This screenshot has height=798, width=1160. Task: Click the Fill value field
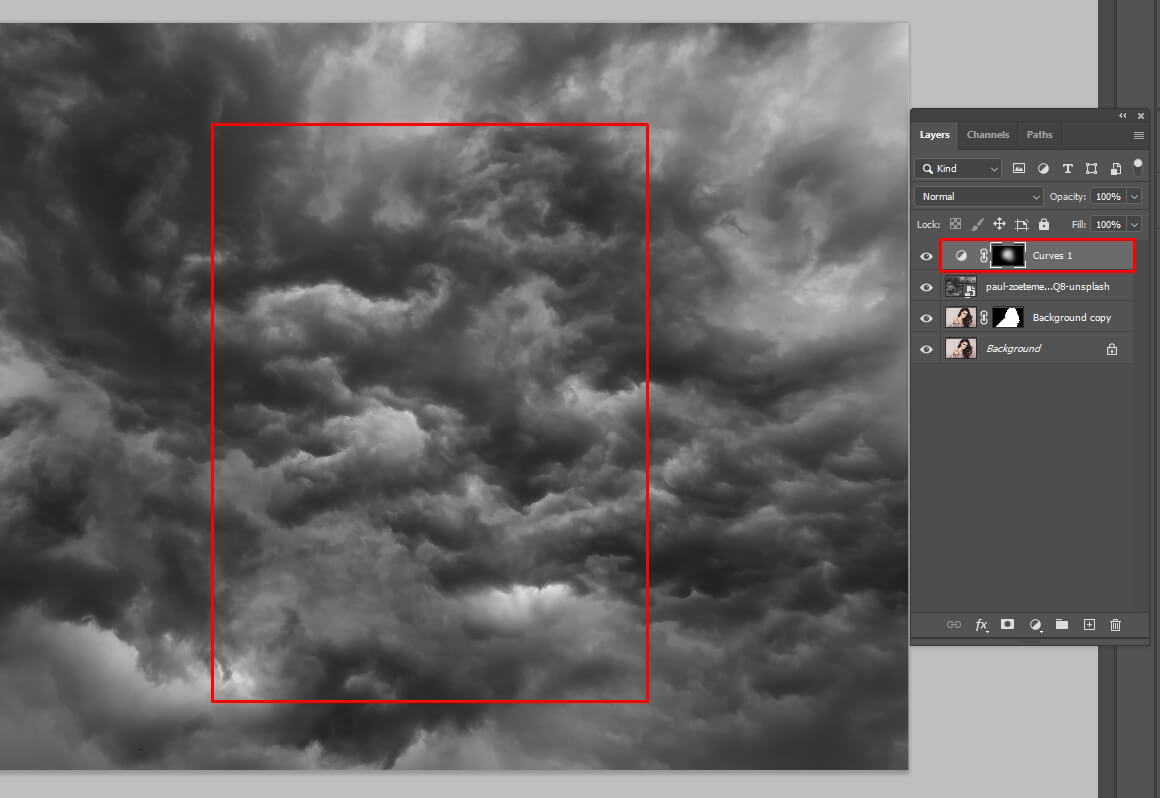coord(1108,225)
